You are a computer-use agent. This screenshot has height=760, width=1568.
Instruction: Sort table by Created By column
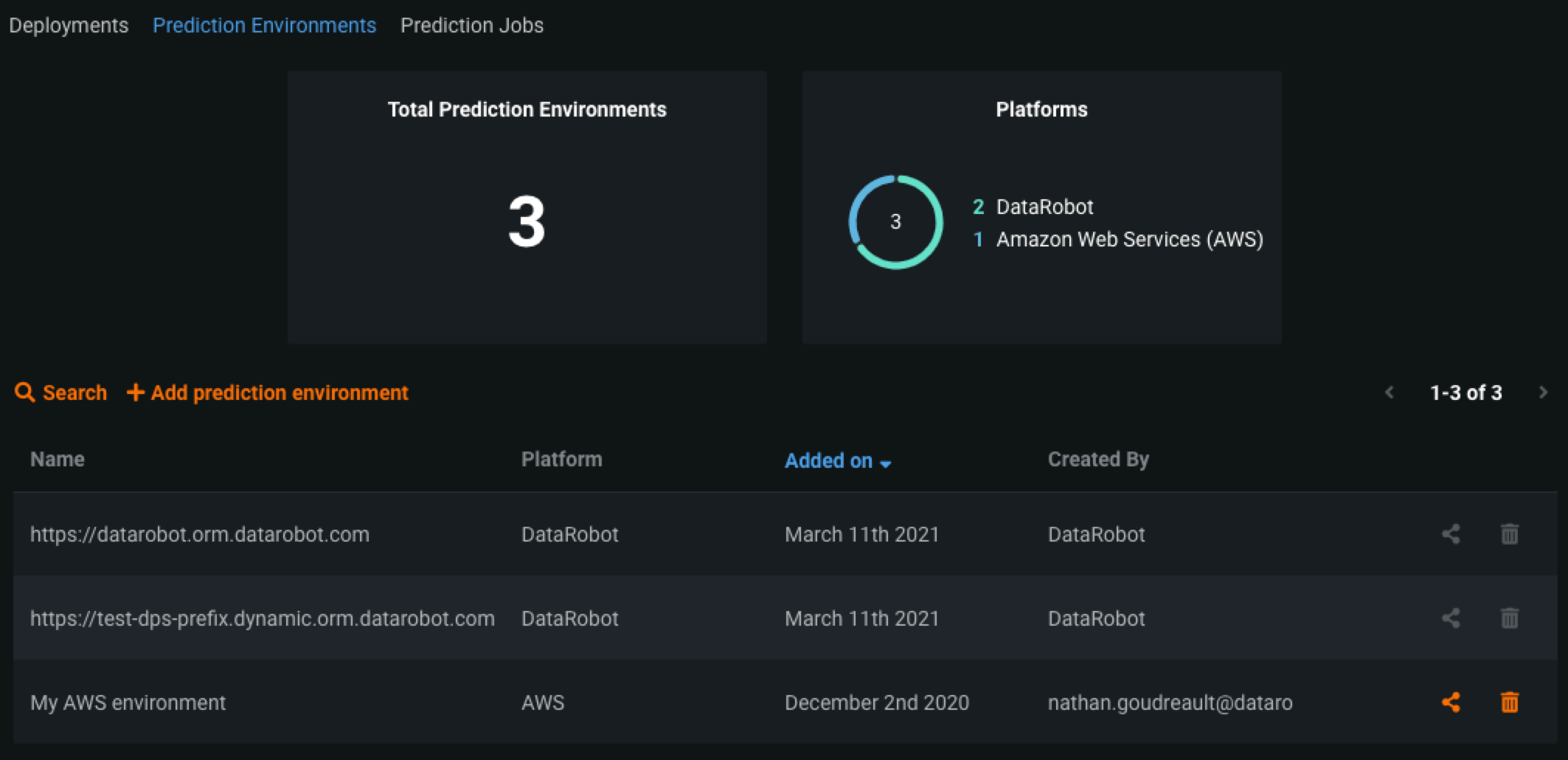1098,460
